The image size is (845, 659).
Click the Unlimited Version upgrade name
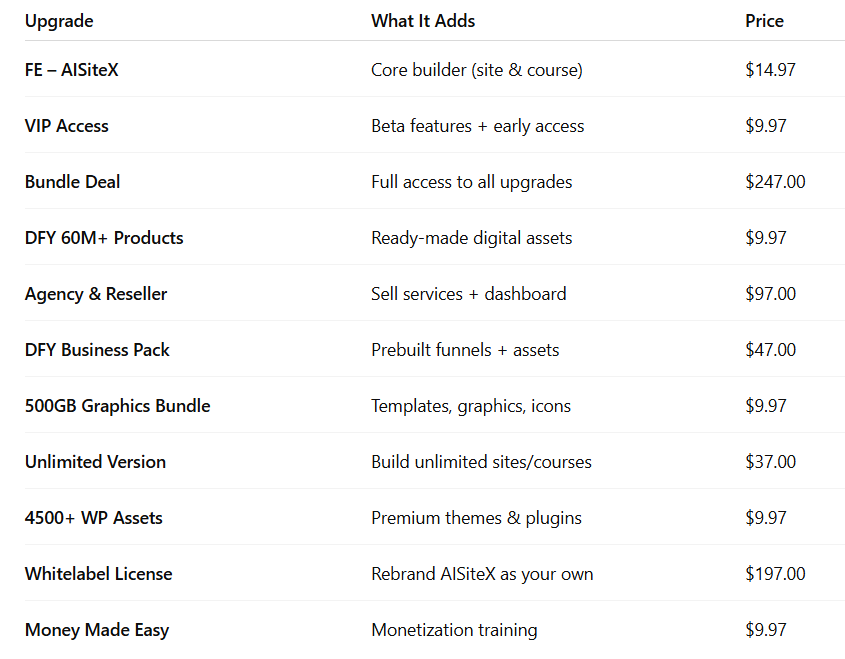95,462
